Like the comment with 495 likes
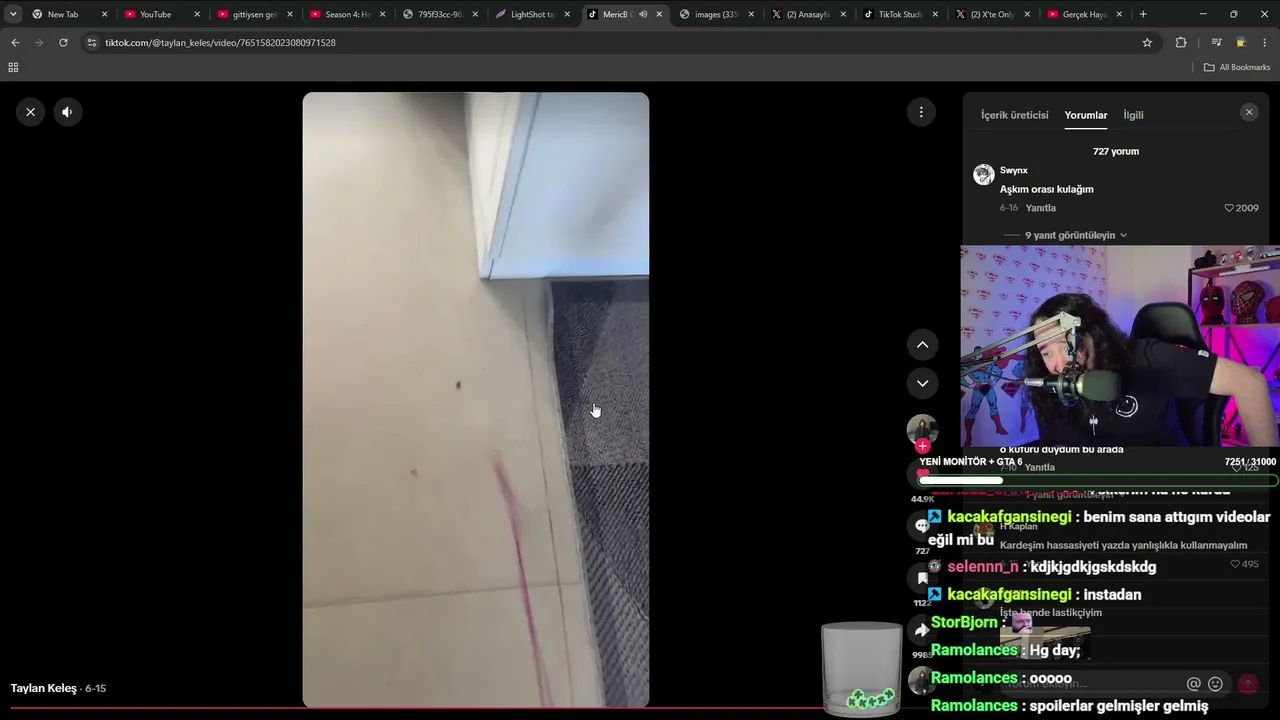Screen dimensions: 1280x720 coord(1243,564)
